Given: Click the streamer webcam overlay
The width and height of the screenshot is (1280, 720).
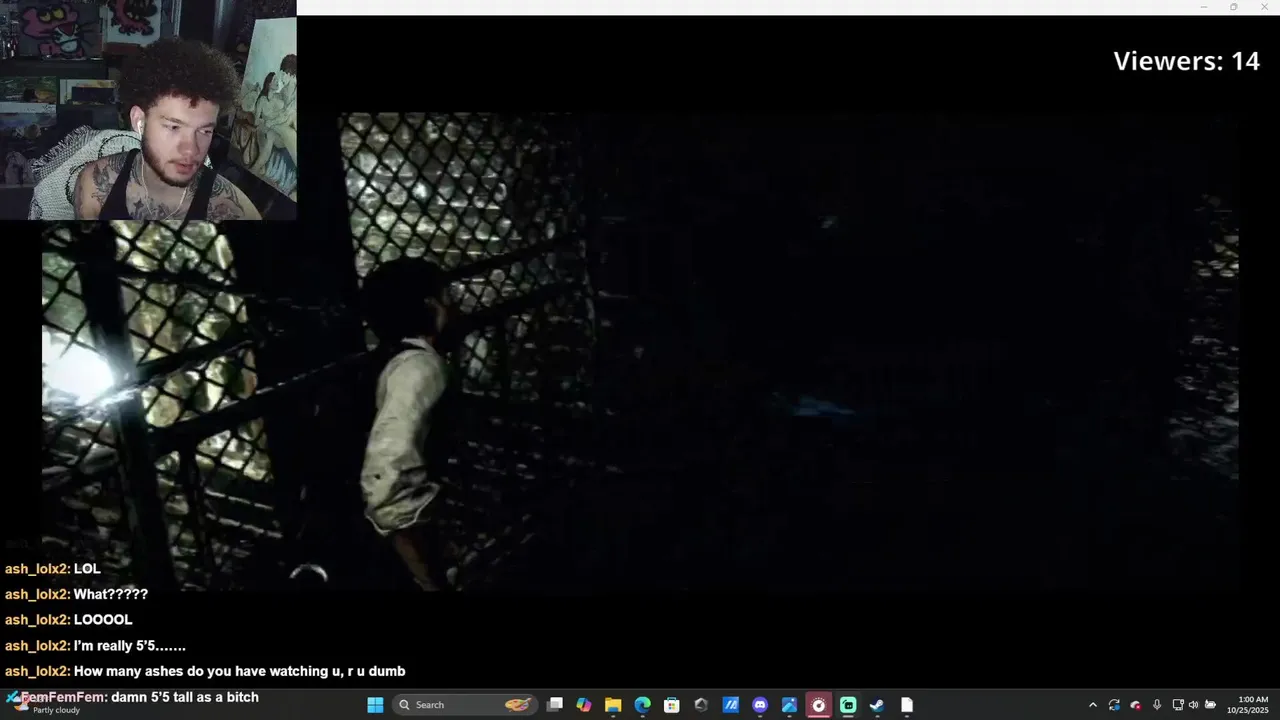Looking at the screenshot, I should 148,110.
